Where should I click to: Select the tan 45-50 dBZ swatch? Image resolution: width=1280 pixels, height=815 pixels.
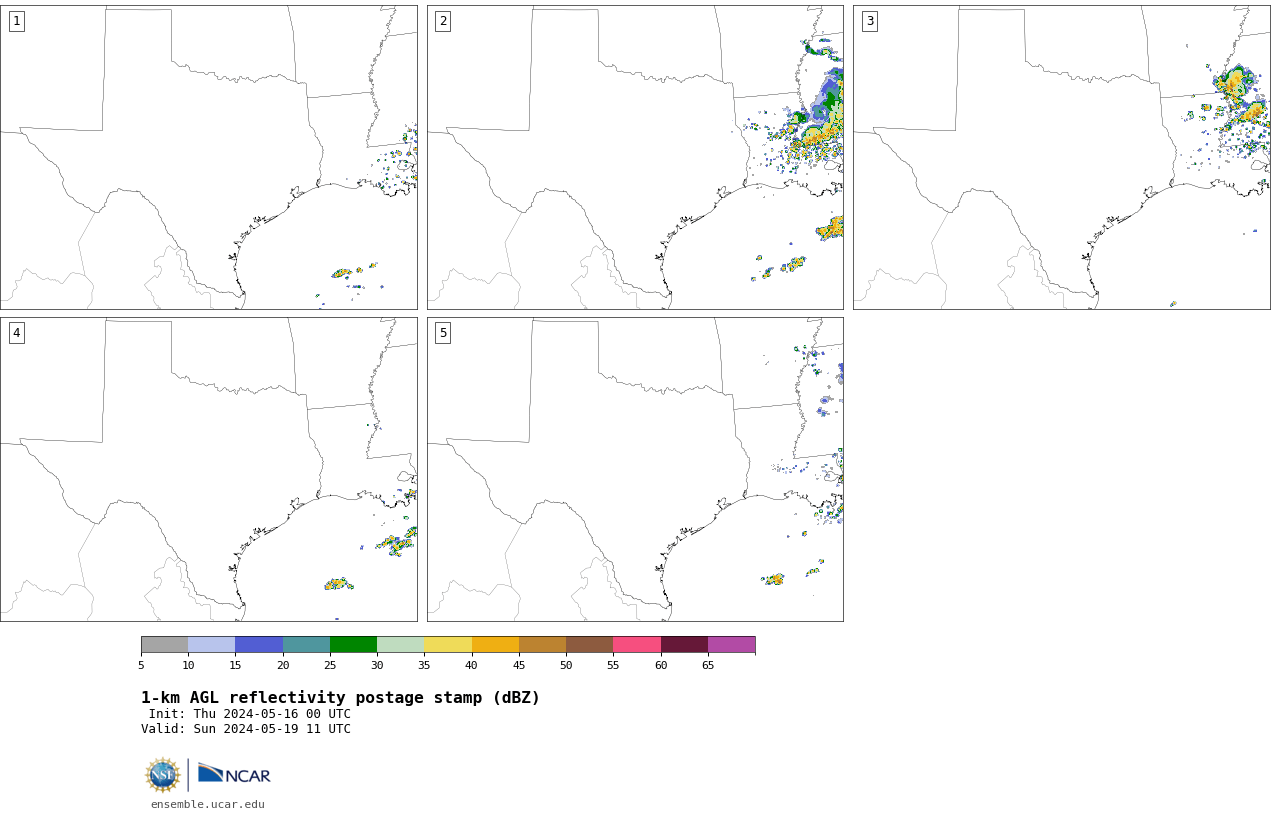coord(542,645)
